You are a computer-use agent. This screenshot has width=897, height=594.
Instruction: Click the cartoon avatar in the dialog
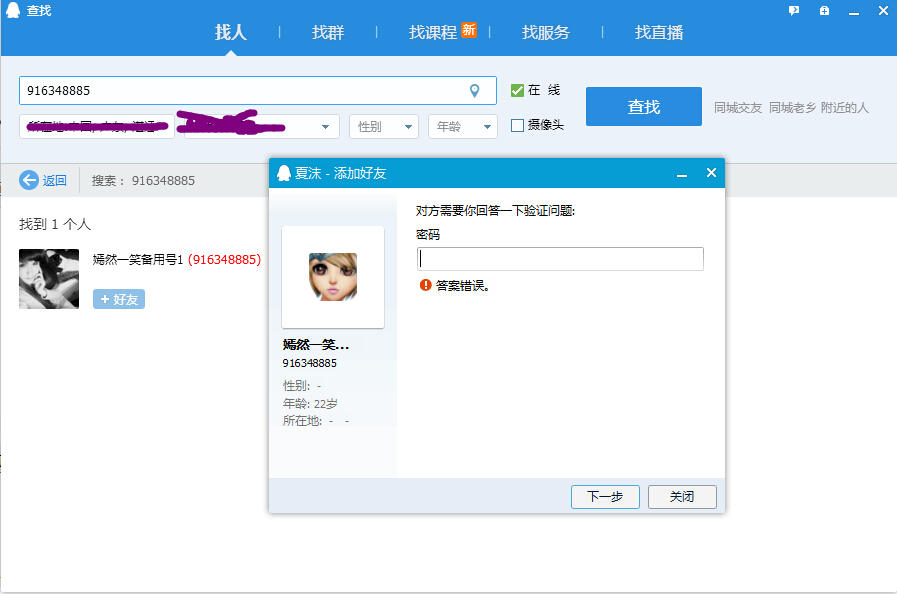click(333, 277)
